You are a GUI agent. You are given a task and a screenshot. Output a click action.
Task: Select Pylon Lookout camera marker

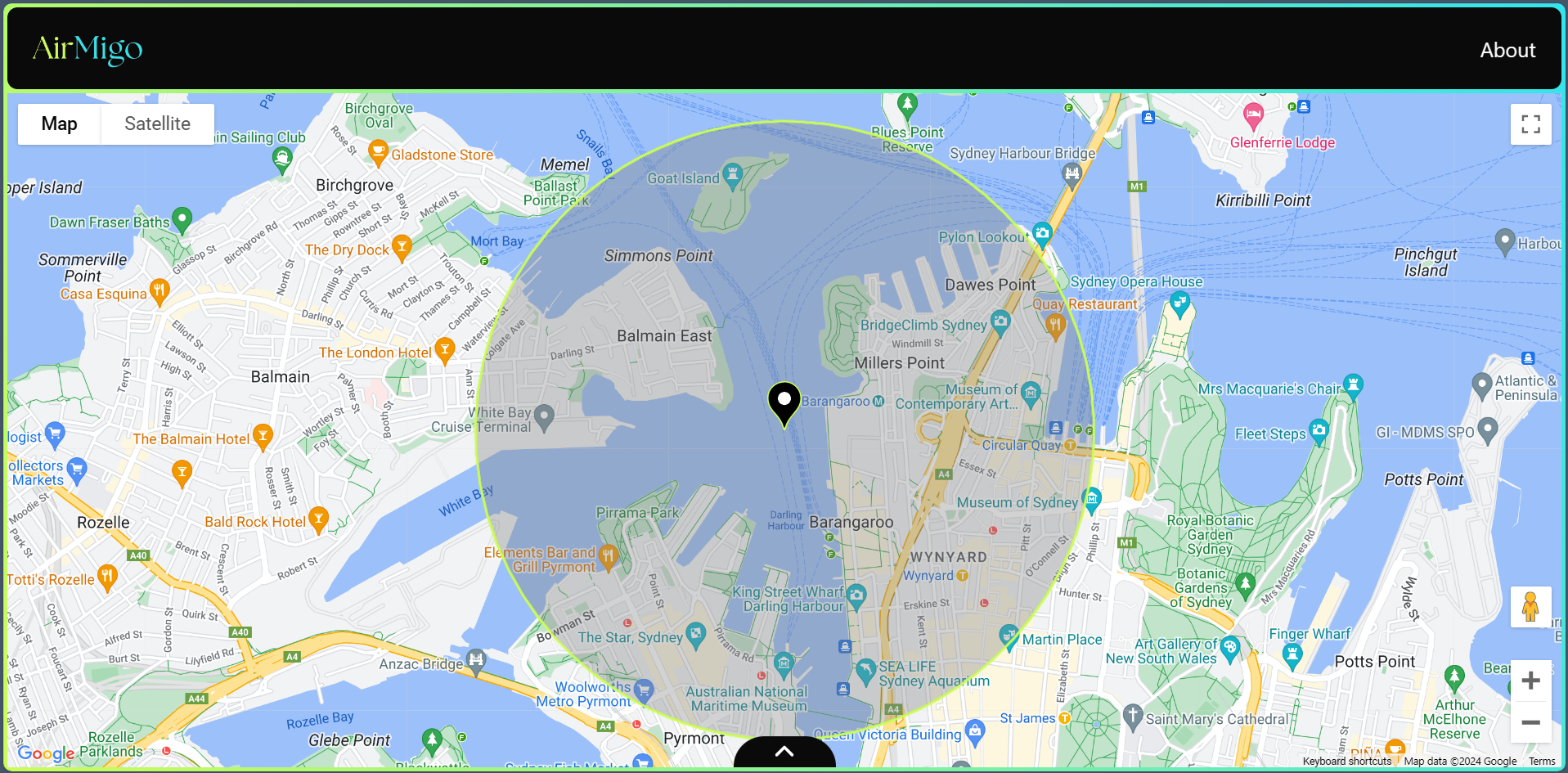(x=1041, y=235)
